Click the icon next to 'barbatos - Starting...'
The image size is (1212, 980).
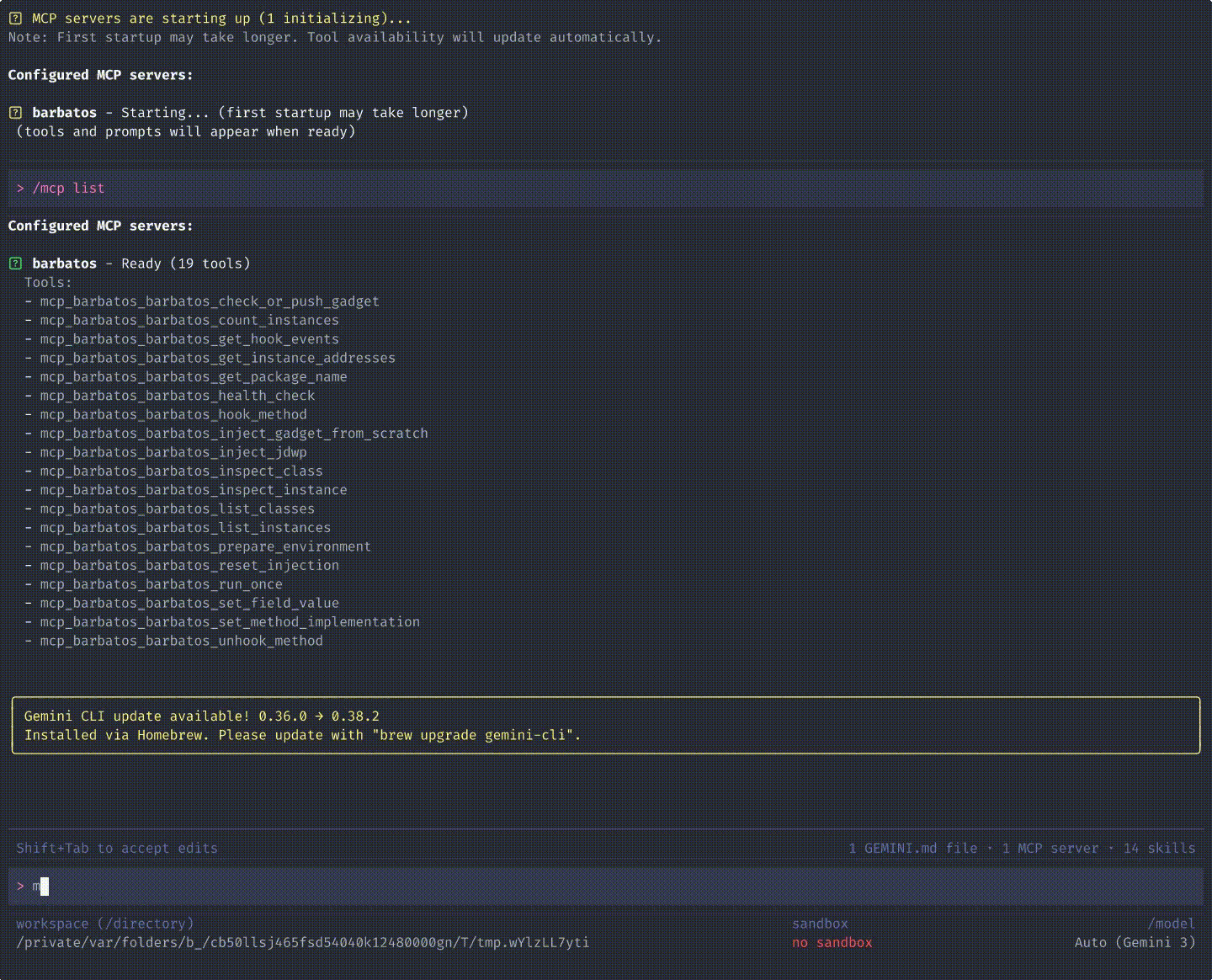15,112
